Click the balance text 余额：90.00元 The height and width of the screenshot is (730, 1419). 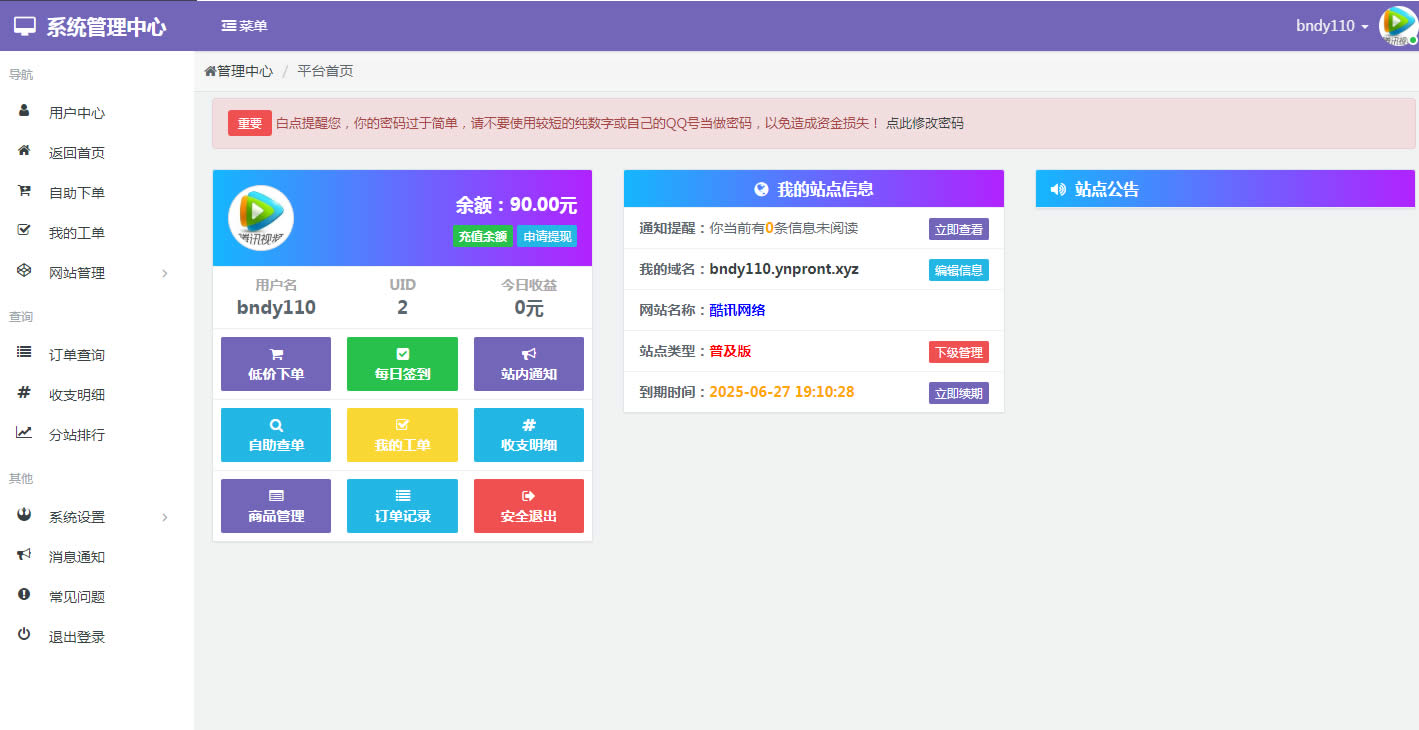pyautogui.click(x=516, y=205)
